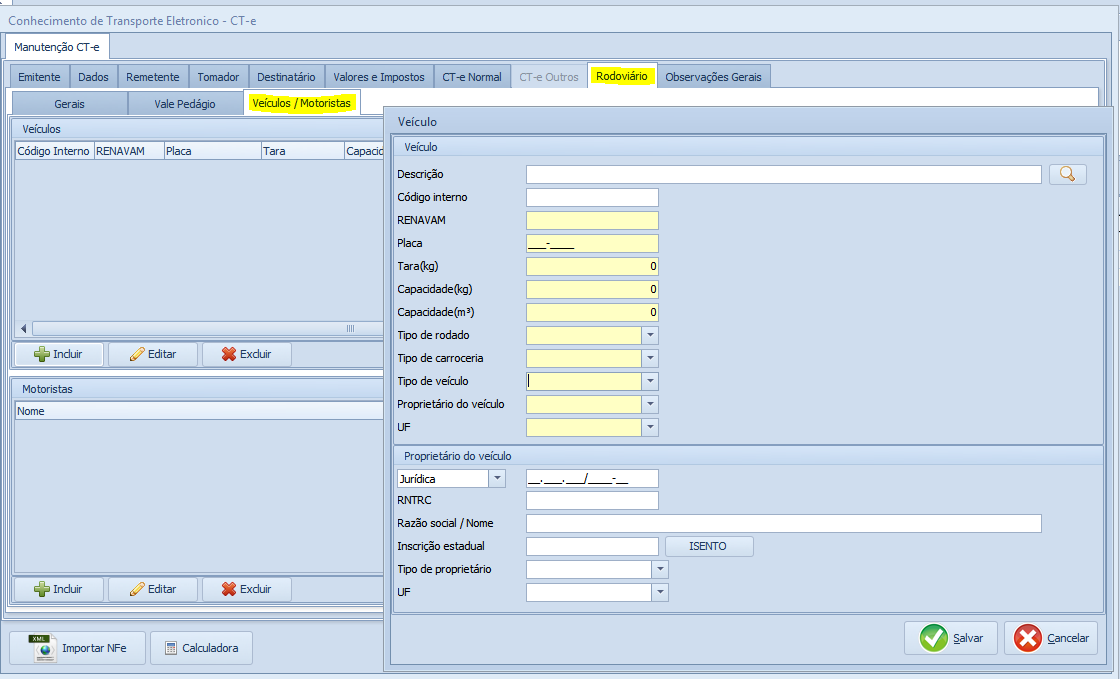Click the ISENTO button
The width and height of the screenshot is (1120, 679).
tap(708, 546)
